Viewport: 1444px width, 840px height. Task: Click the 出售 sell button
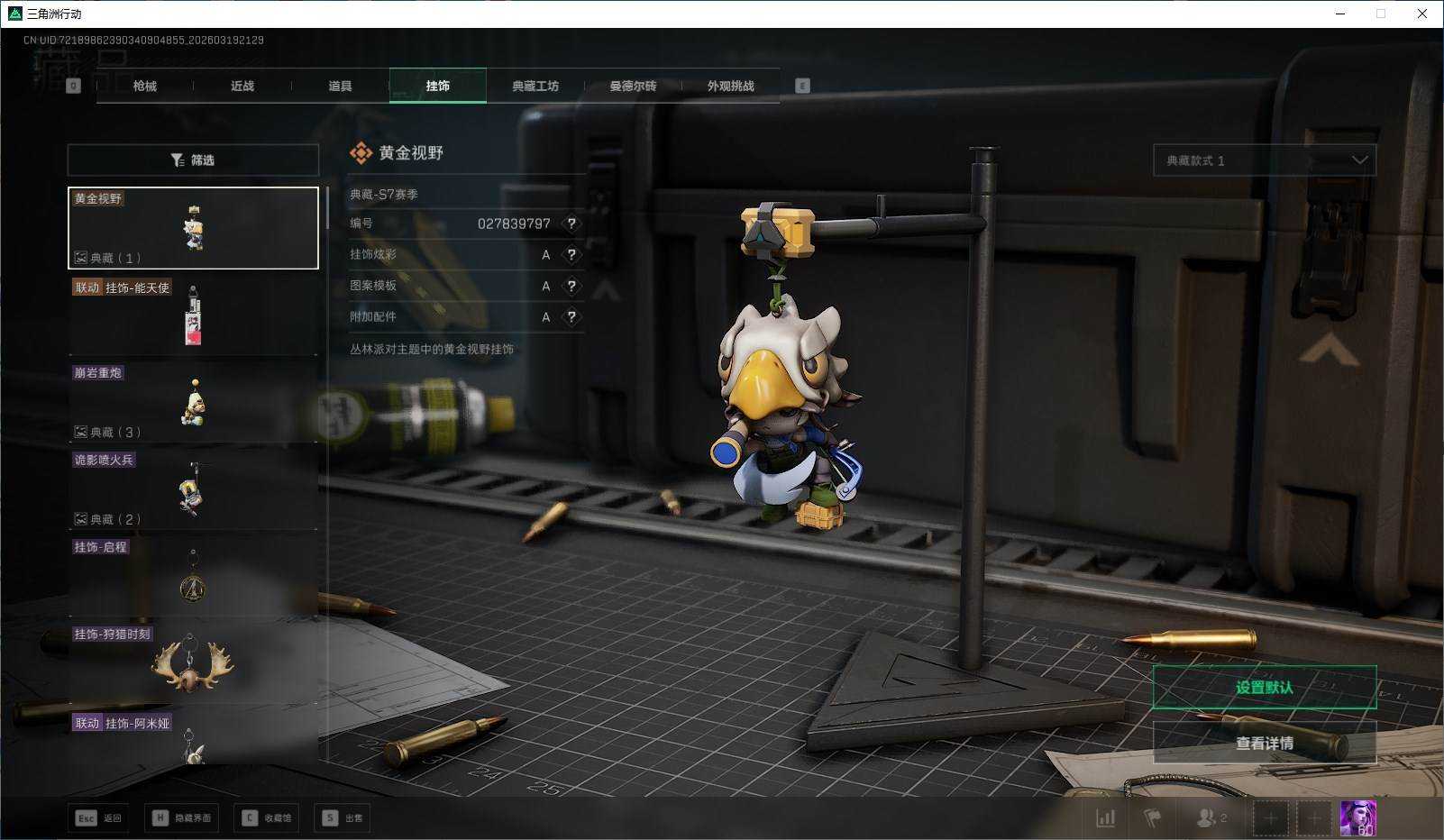coord(343,818)
